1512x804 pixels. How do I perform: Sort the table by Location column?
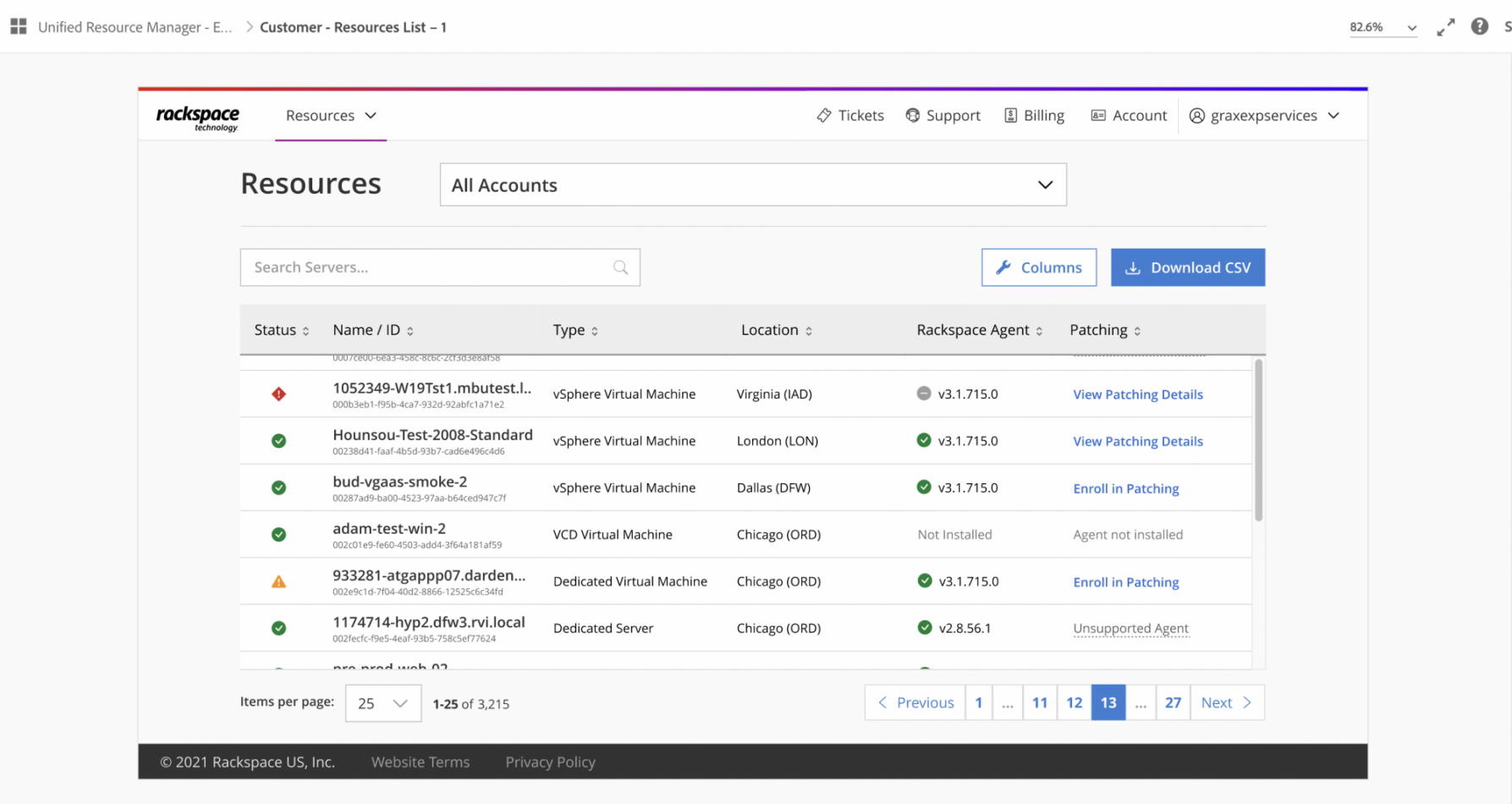click(776, 330)
